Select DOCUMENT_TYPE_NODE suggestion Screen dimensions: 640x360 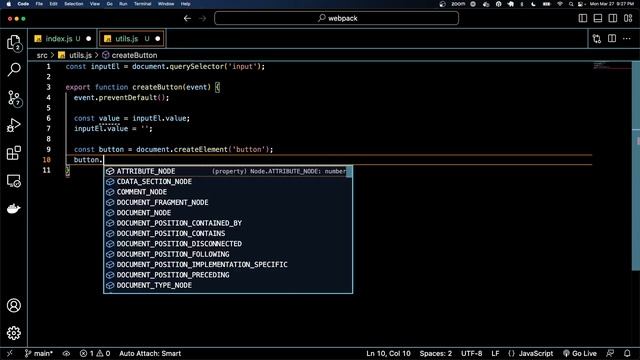coord(228,285)
